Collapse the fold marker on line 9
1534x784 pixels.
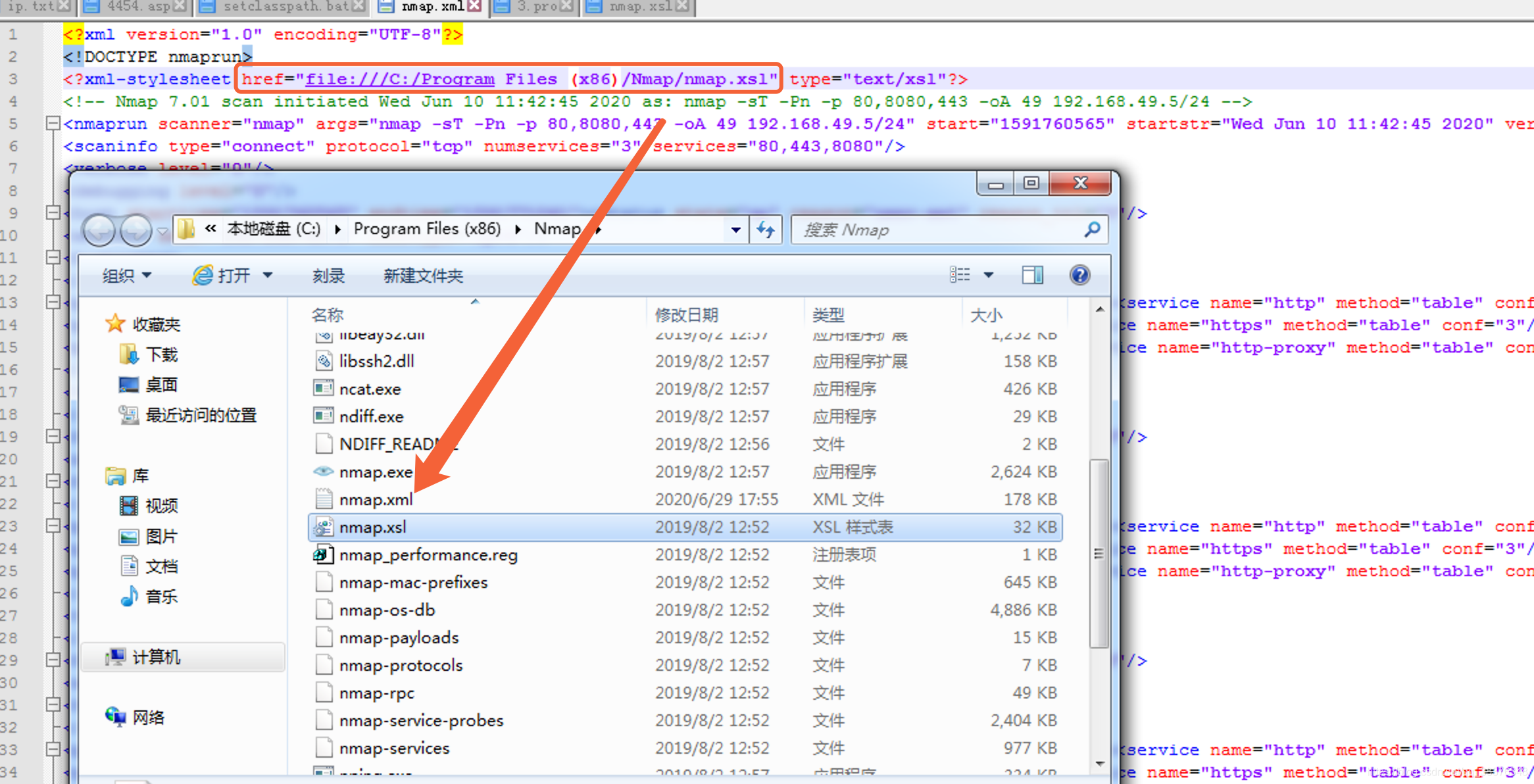click(x=53, y=212)
